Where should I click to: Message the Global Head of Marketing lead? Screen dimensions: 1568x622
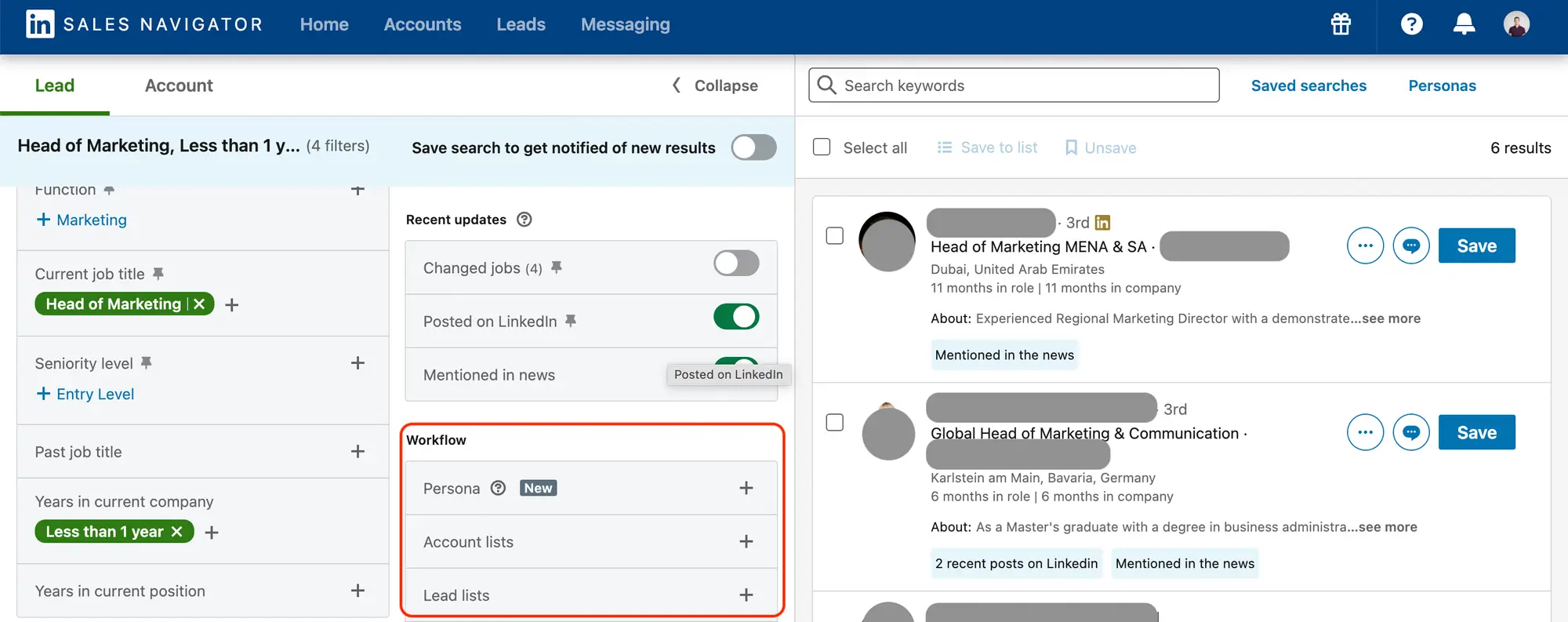1411,433
